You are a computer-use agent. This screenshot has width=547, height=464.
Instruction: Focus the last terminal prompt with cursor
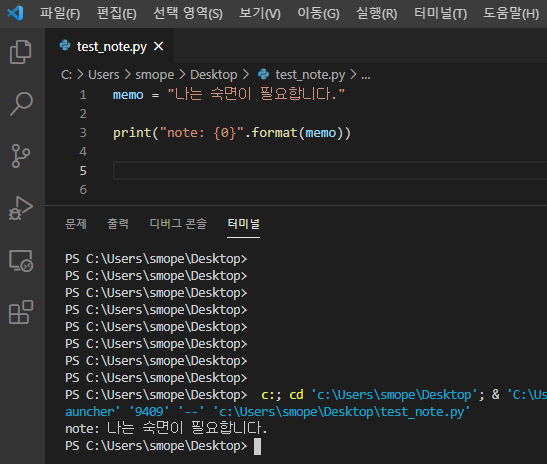(x=163, y=446)
